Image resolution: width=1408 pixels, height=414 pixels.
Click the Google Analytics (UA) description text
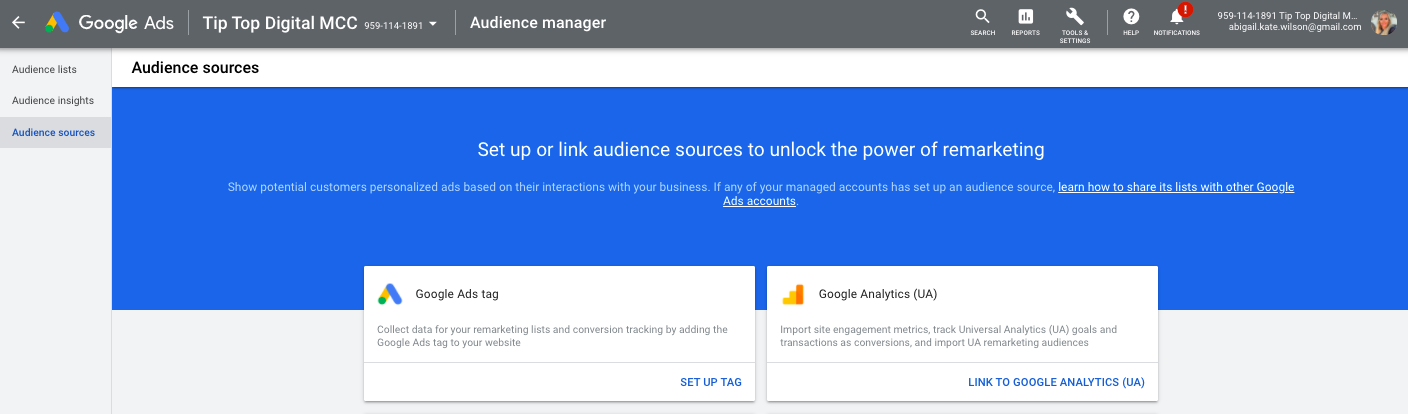[948, 336]
